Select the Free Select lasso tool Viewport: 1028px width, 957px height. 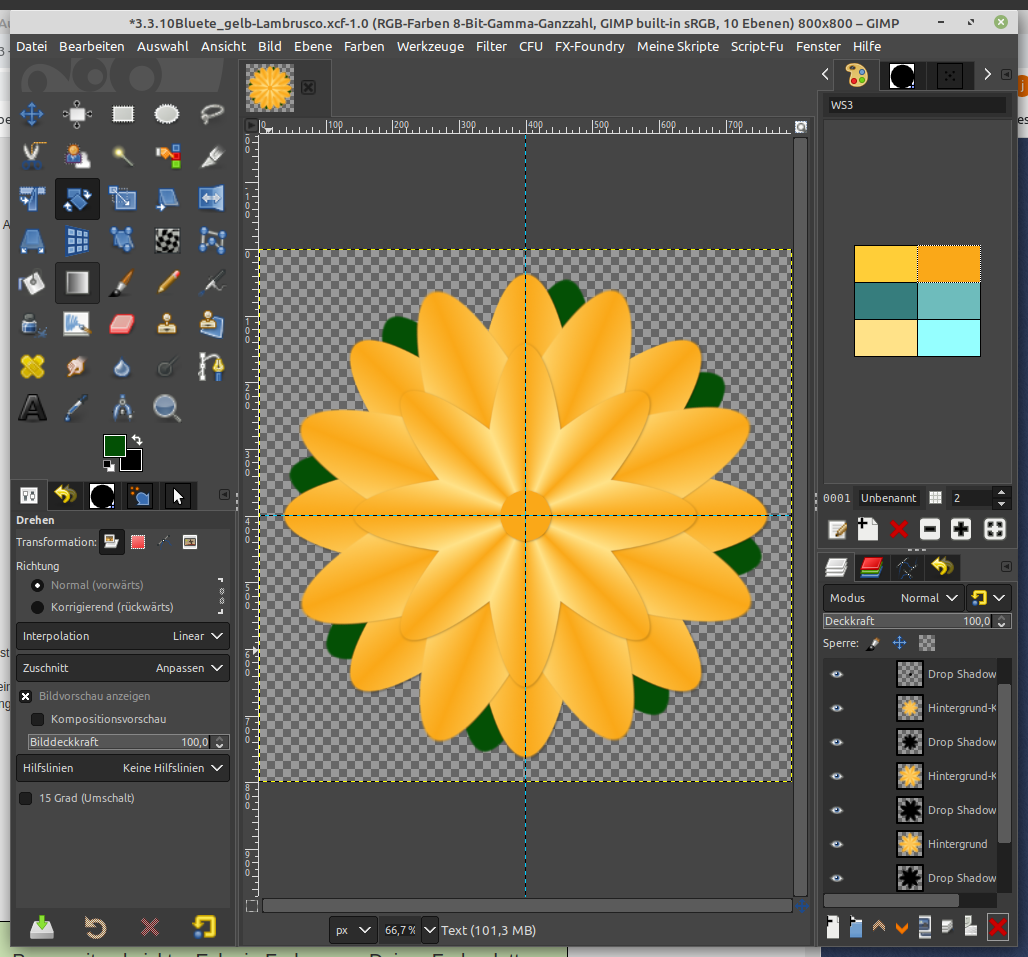[212, 114]
